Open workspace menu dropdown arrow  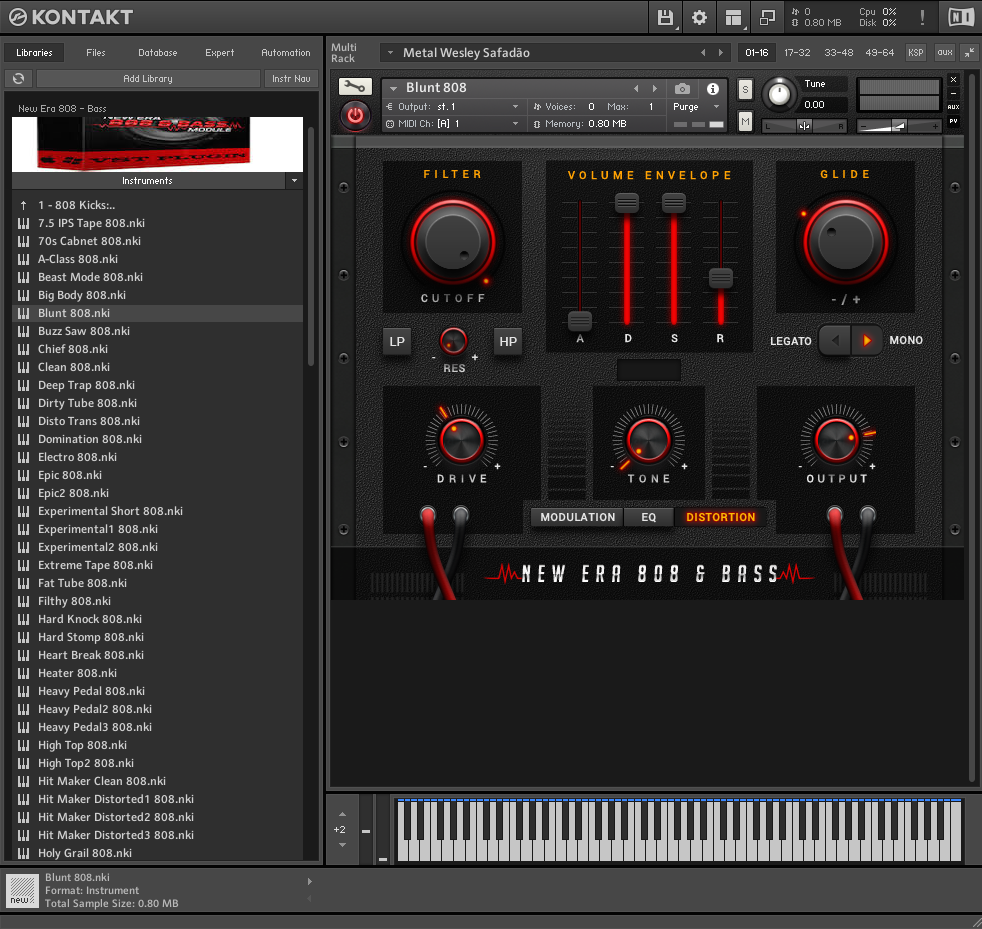point(744,28)
